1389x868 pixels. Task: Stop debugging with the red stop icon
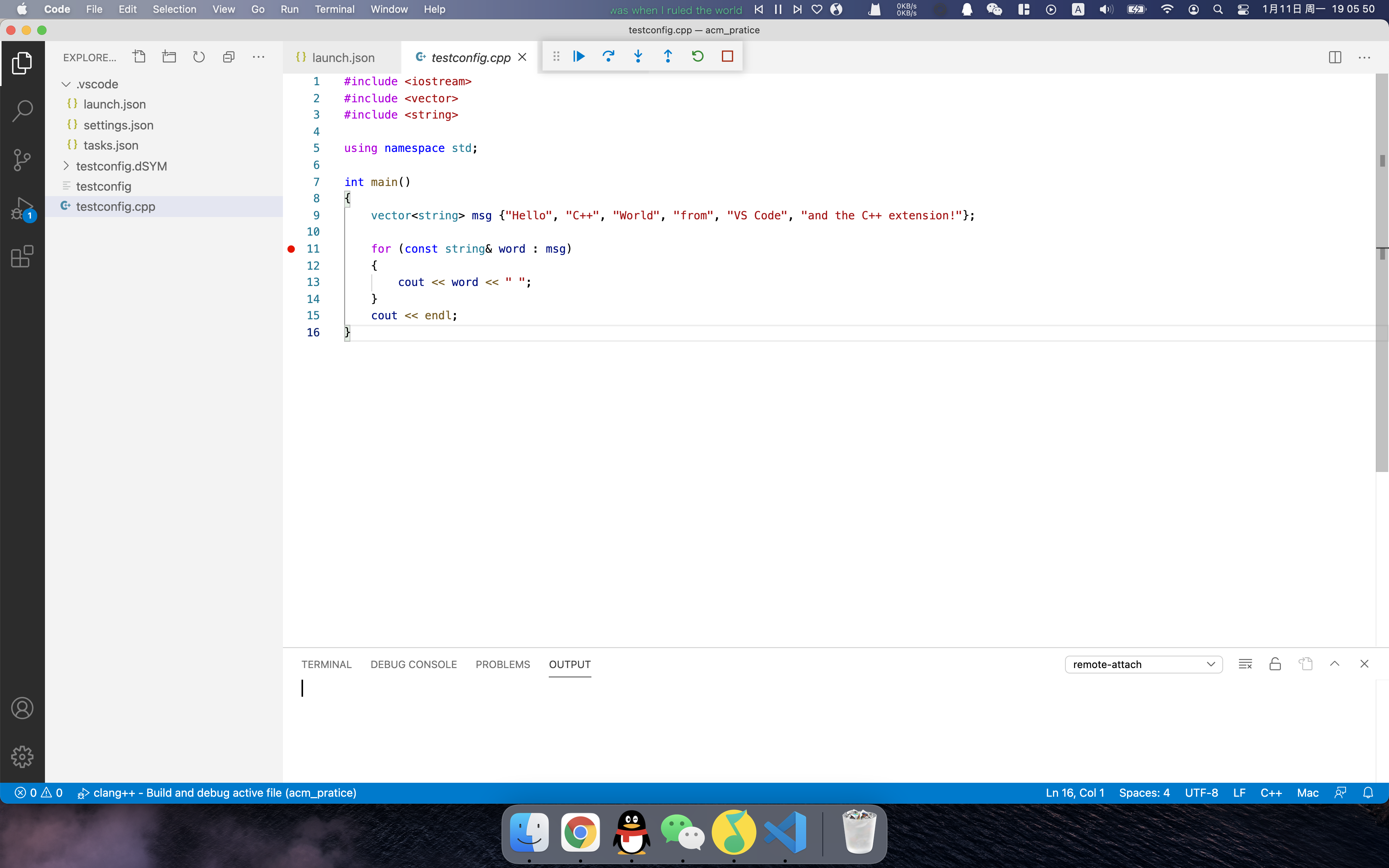click(x=727, y=56)
